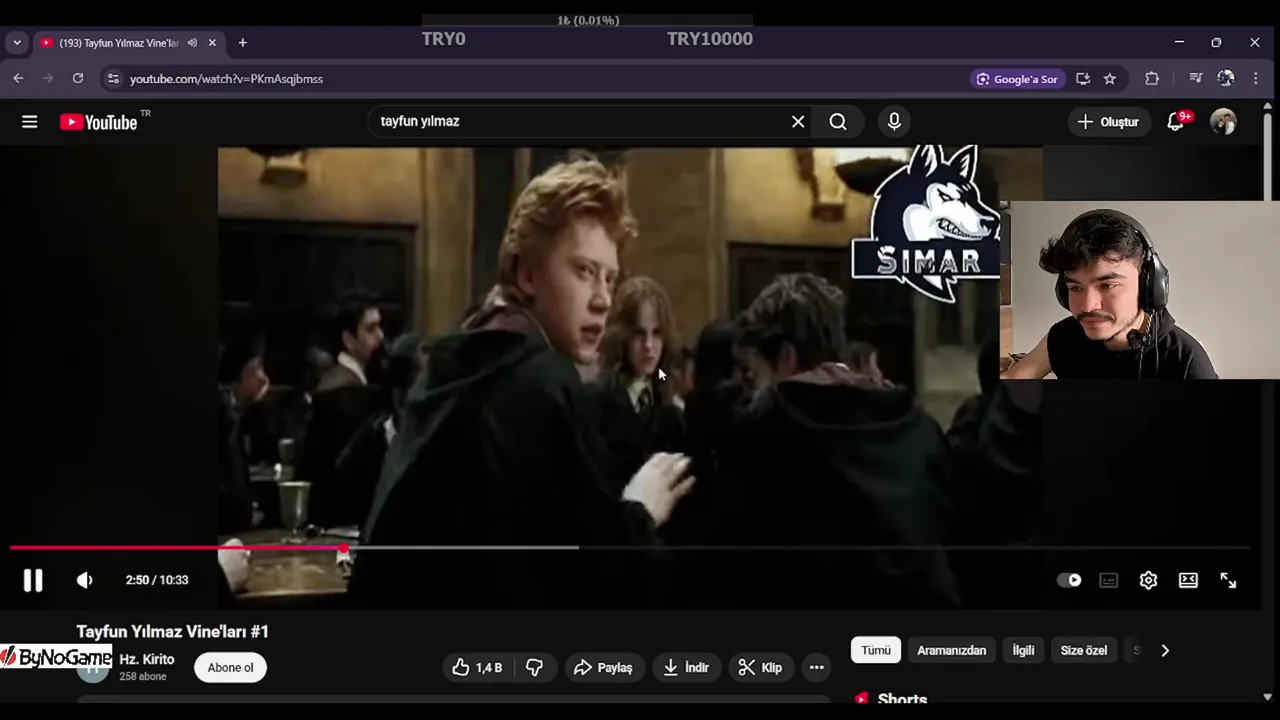
Task: Mute the video volume
Action: 85,580
